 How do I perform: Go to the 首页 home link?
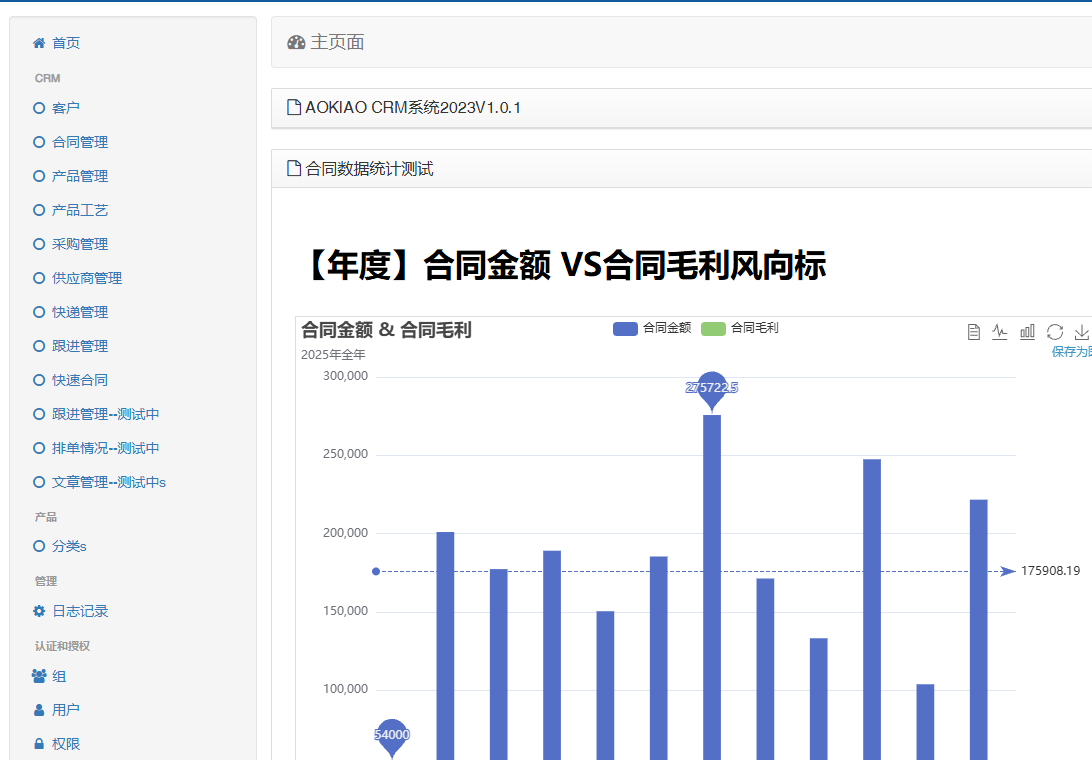click(x=56, y=43)
